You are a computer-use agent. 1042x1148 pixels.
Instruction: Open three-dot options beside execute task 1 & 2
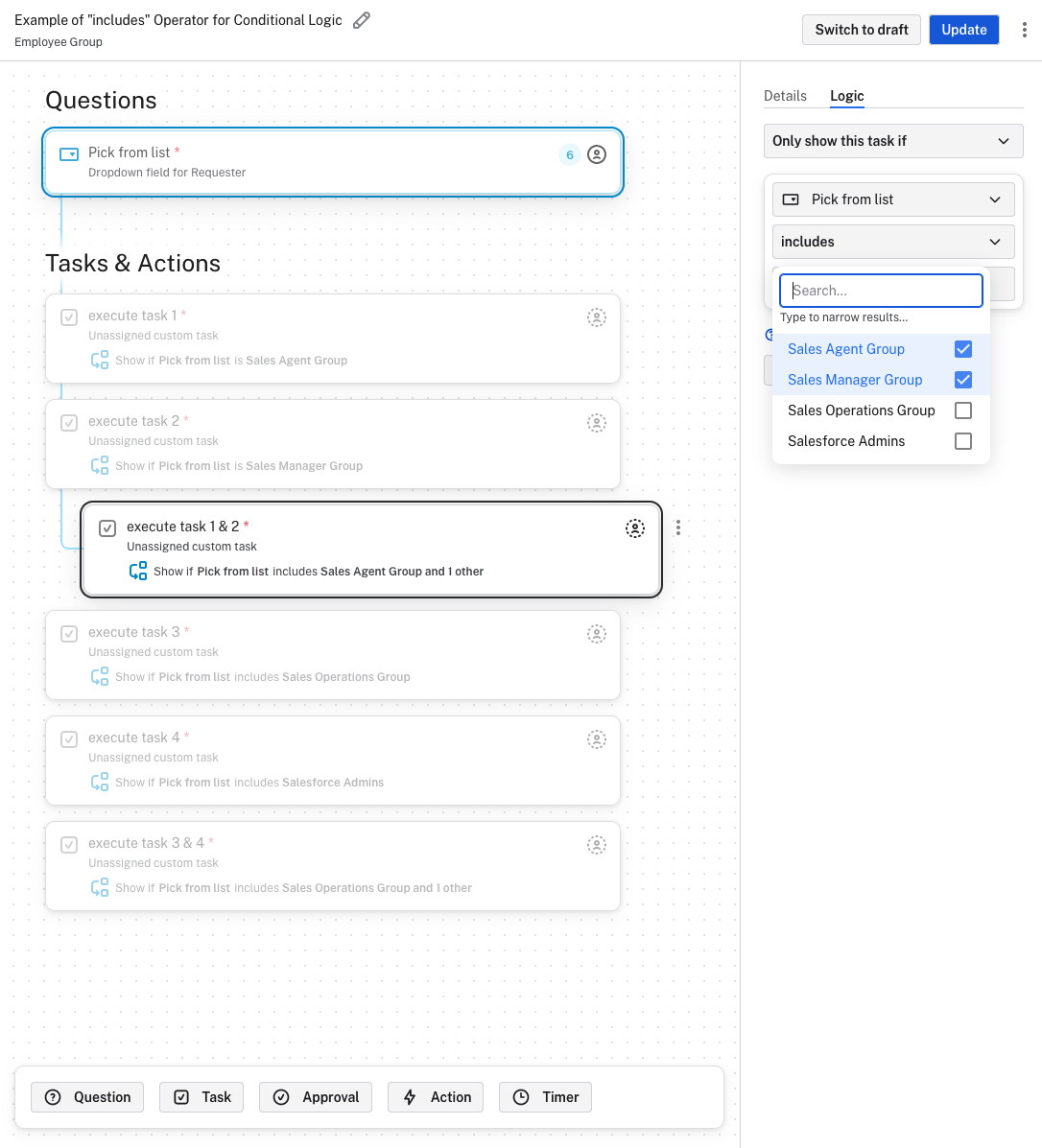(x=678, y=527)
